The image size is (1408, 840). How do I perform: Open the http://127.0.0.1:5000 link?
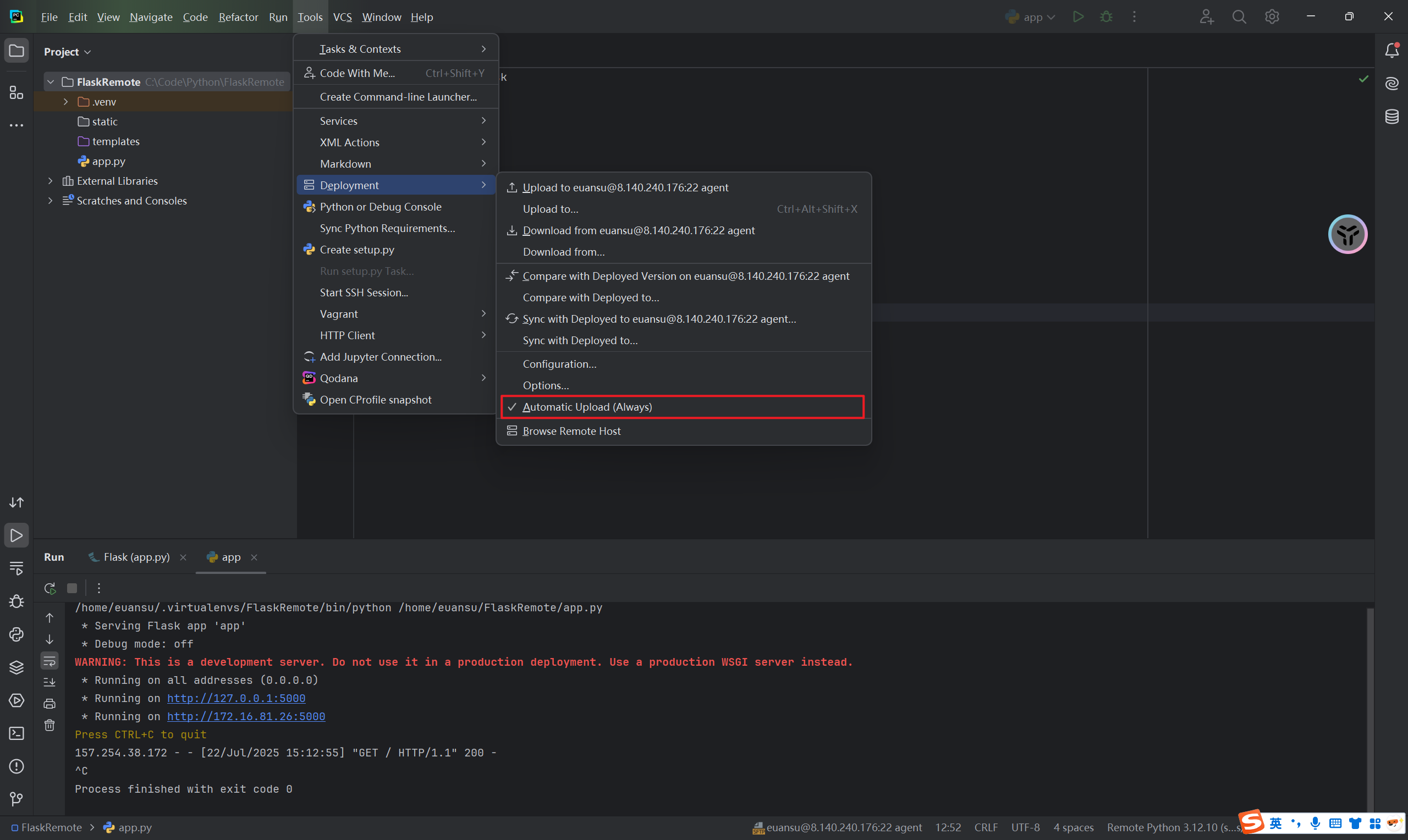[x=236, y=698]
